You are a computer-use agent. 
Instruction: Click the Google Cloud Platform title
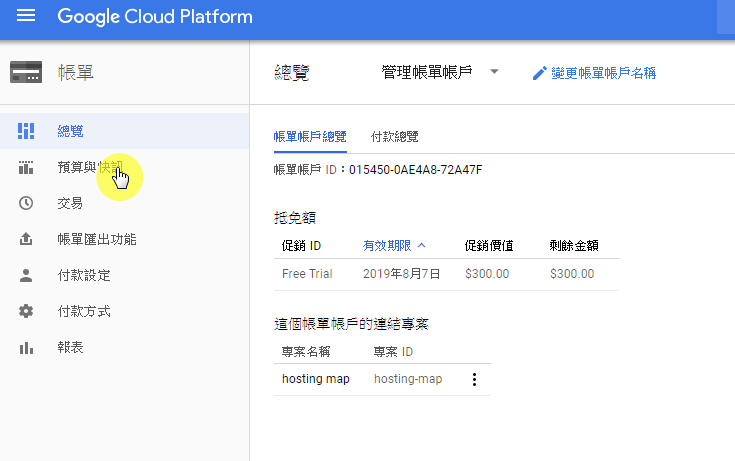click(155, 17)
